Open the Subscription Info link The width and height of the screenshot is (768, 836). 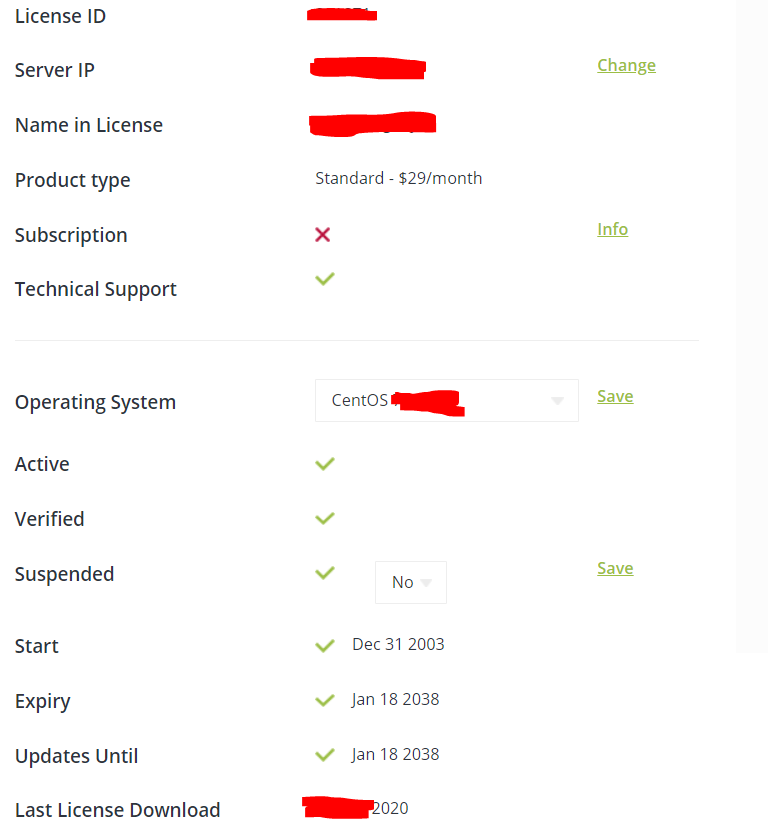pos(612,230)
